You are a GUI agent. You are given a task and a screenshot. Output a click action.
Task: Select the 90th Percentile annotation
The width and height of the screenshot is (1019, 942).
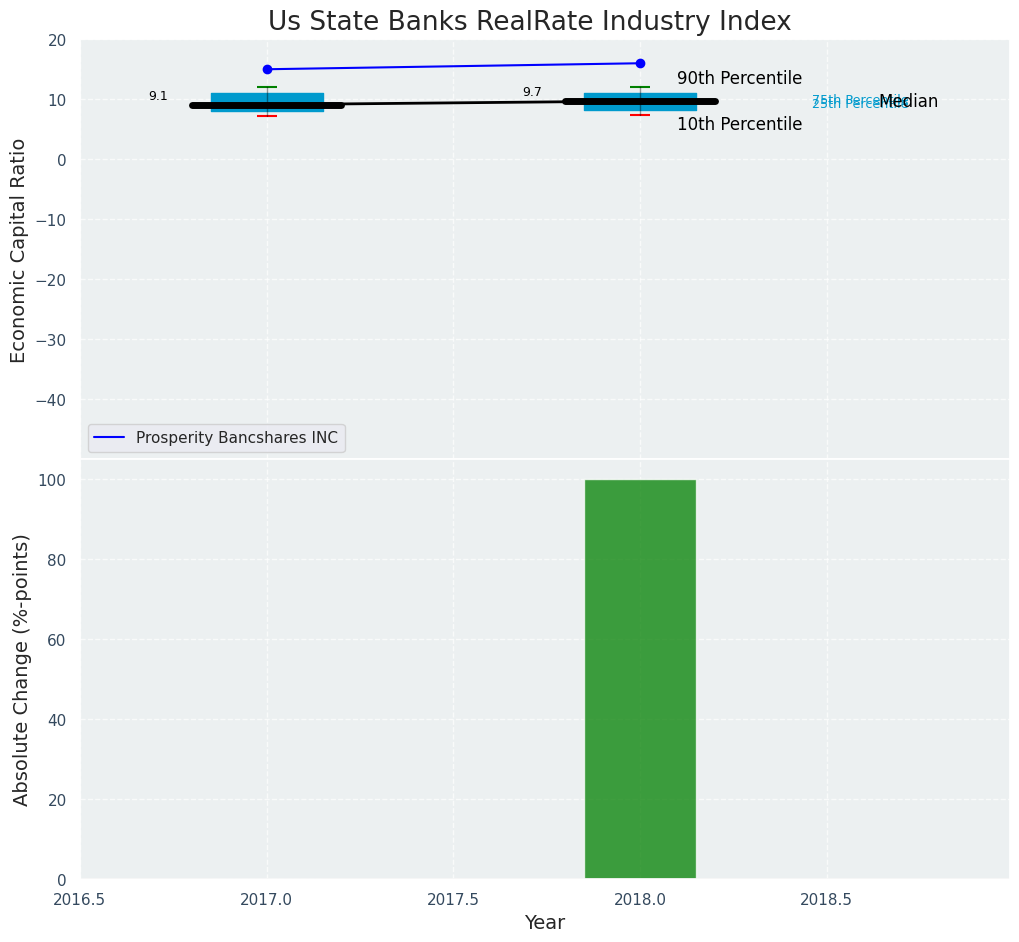tap(739, 78)
